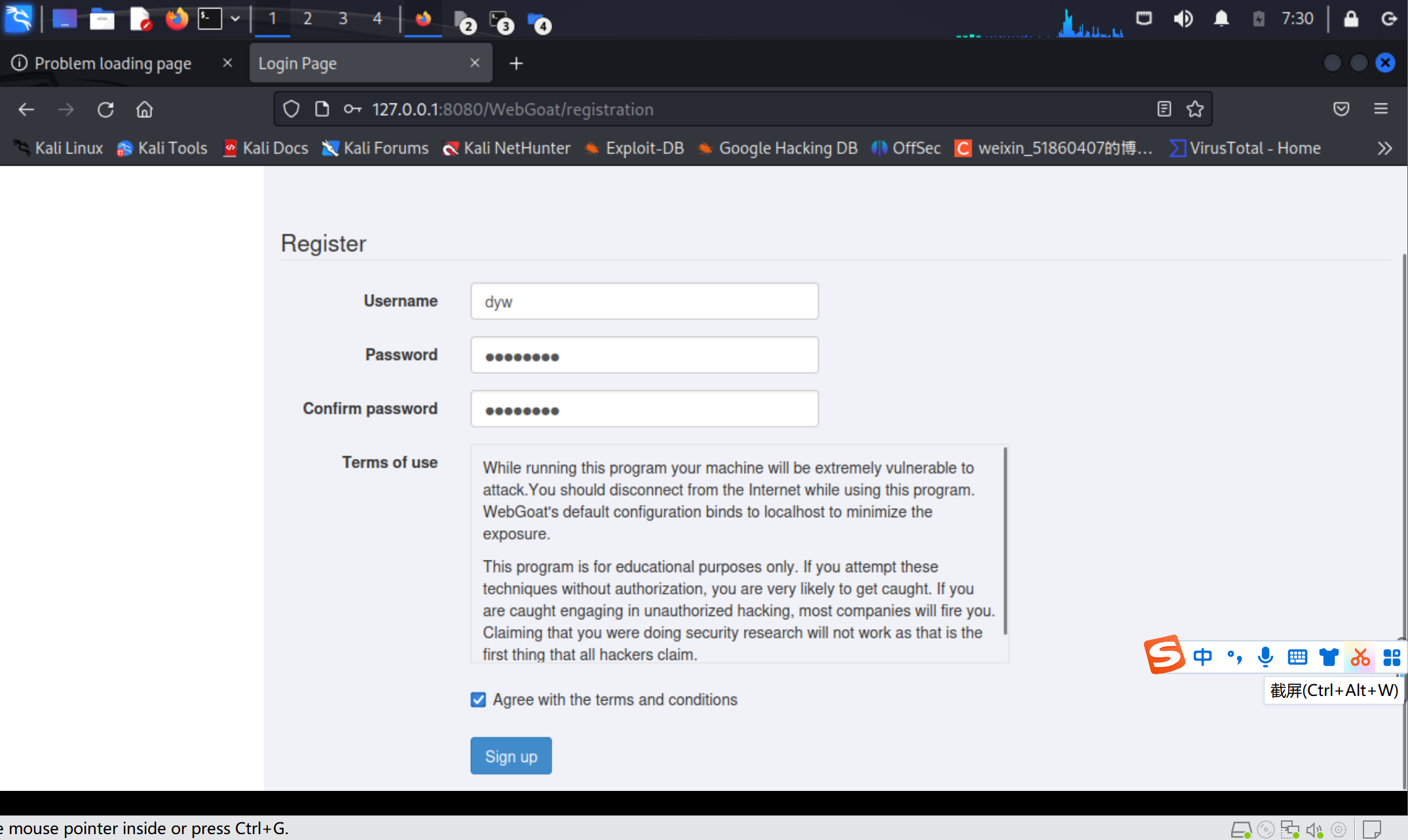
Task: Click the network/display tray icon
Action: 1144,18
